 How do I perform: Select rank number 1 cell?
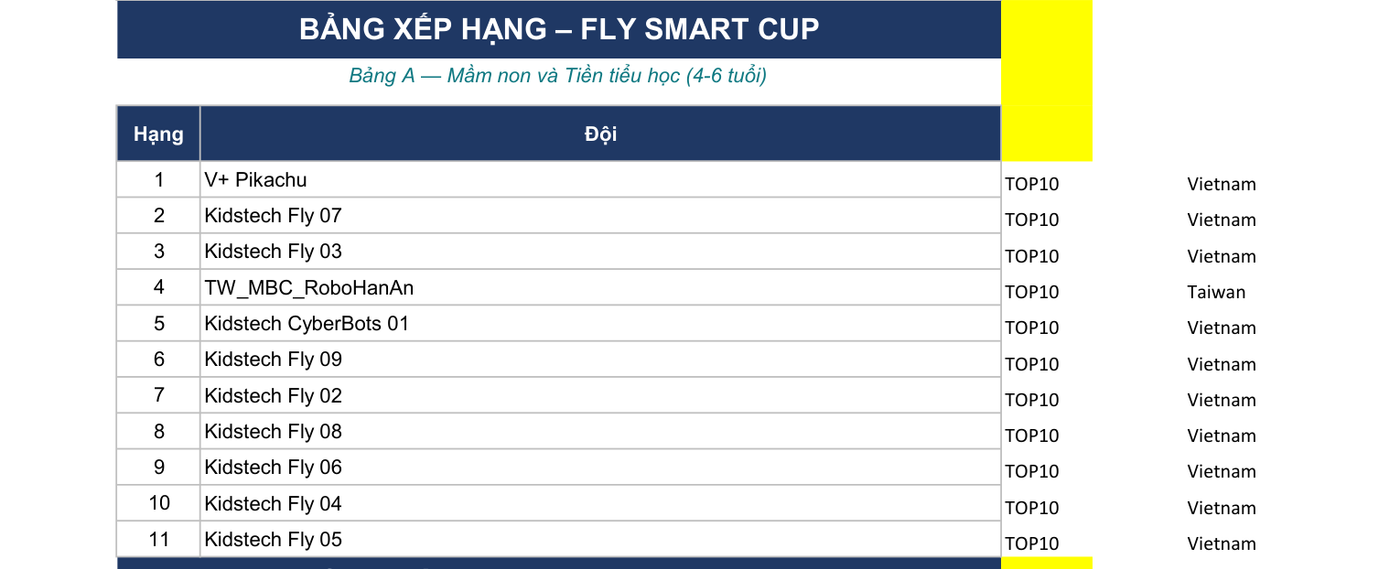pos(159,180)
